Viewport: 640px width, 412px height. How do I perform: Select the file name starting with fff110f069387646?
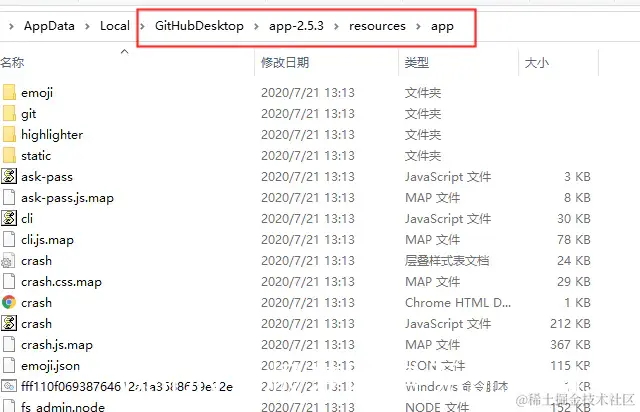pos(127,386)
